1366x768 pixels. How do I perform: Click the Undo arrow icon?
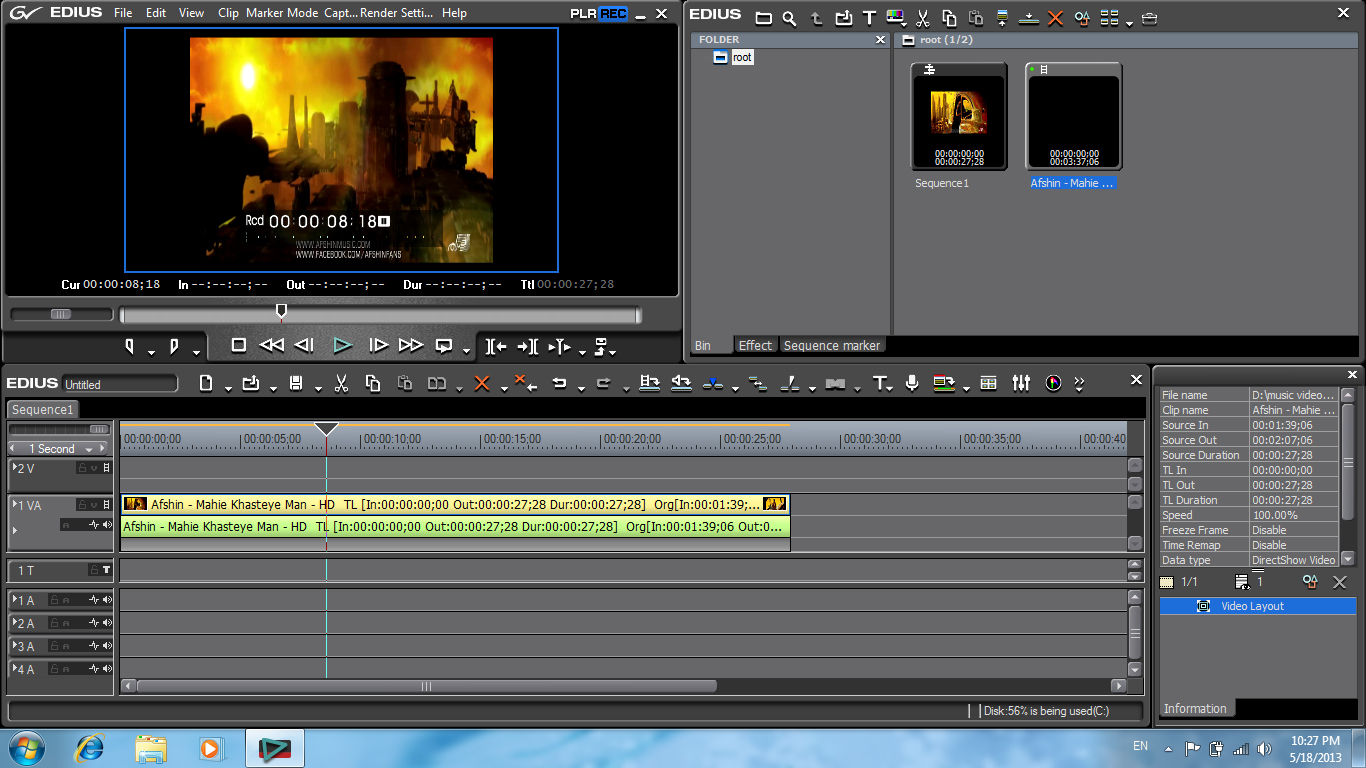560,383
